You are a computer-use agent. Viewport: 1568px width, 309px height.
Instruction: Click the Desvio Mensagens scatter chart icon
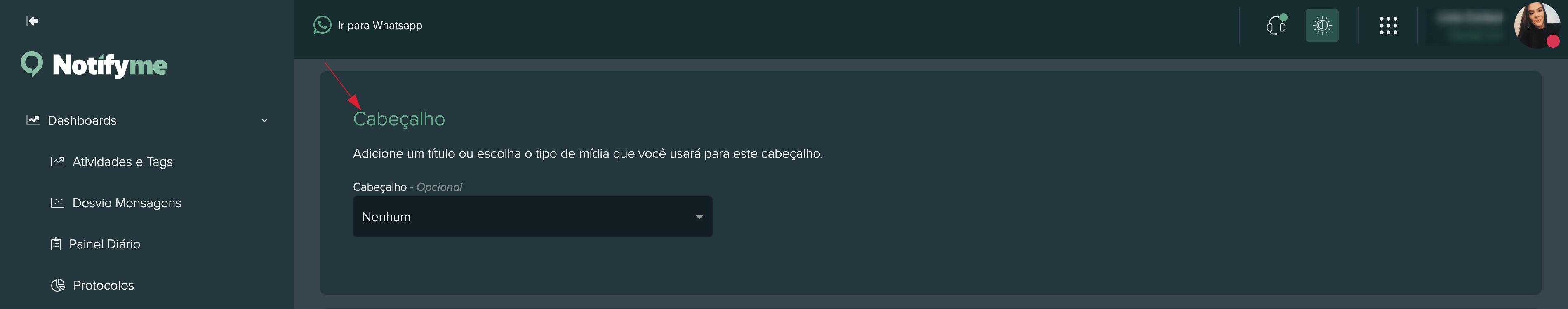[57, 203]
